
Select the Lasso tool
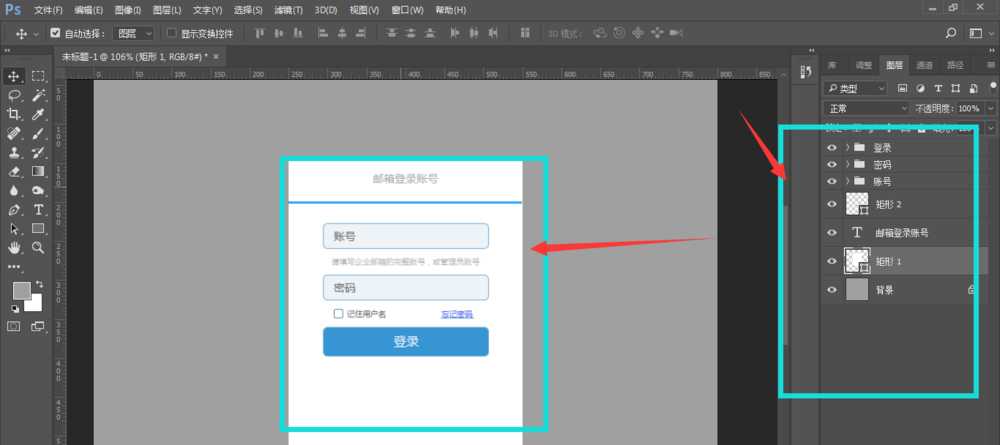[x=15, y=95]
